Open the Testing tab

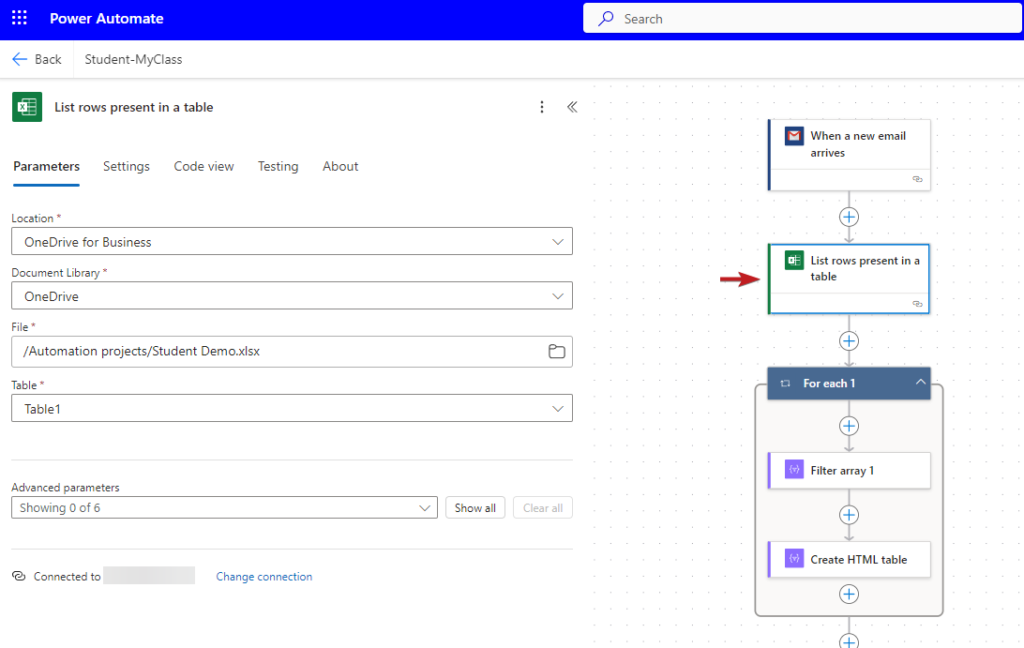pyautogui.click(x=278, y=167)
